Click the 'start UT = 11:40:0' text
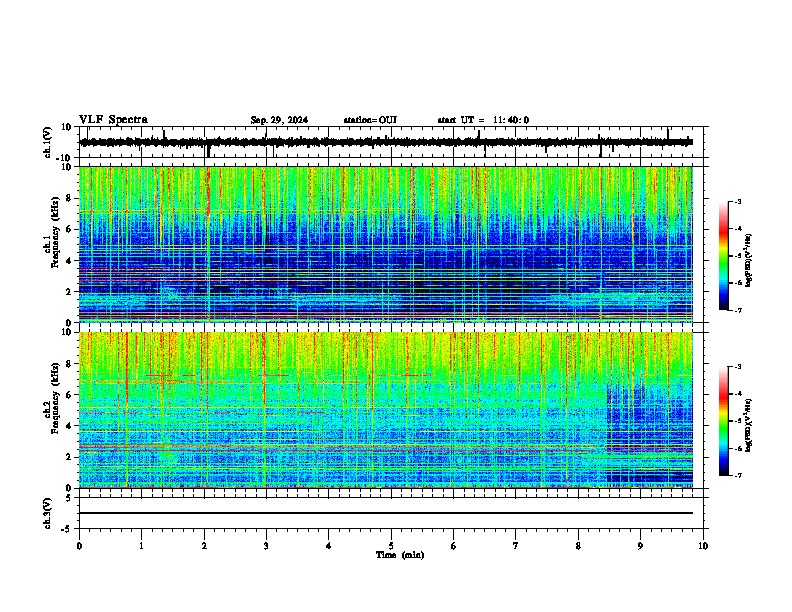 483,120
